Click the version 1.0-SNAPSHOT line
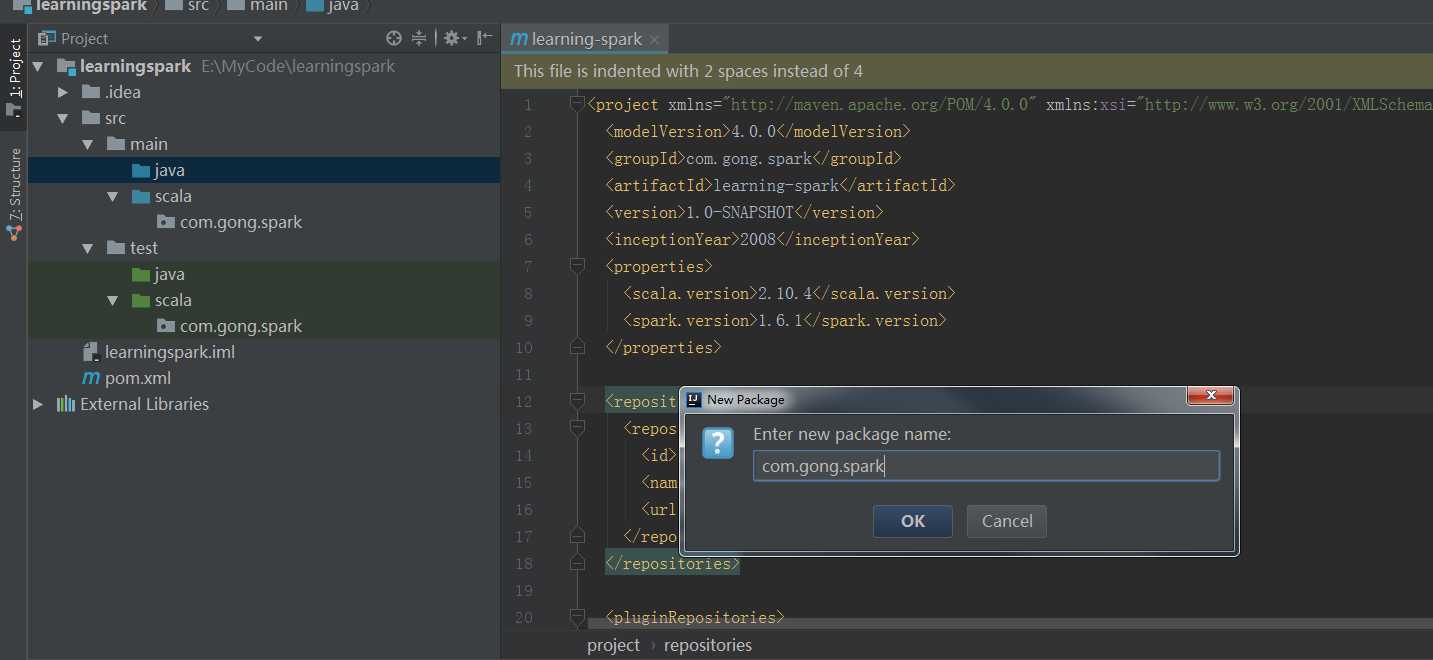The width and height of the screenshot is (1433, 660). [745, 212]
